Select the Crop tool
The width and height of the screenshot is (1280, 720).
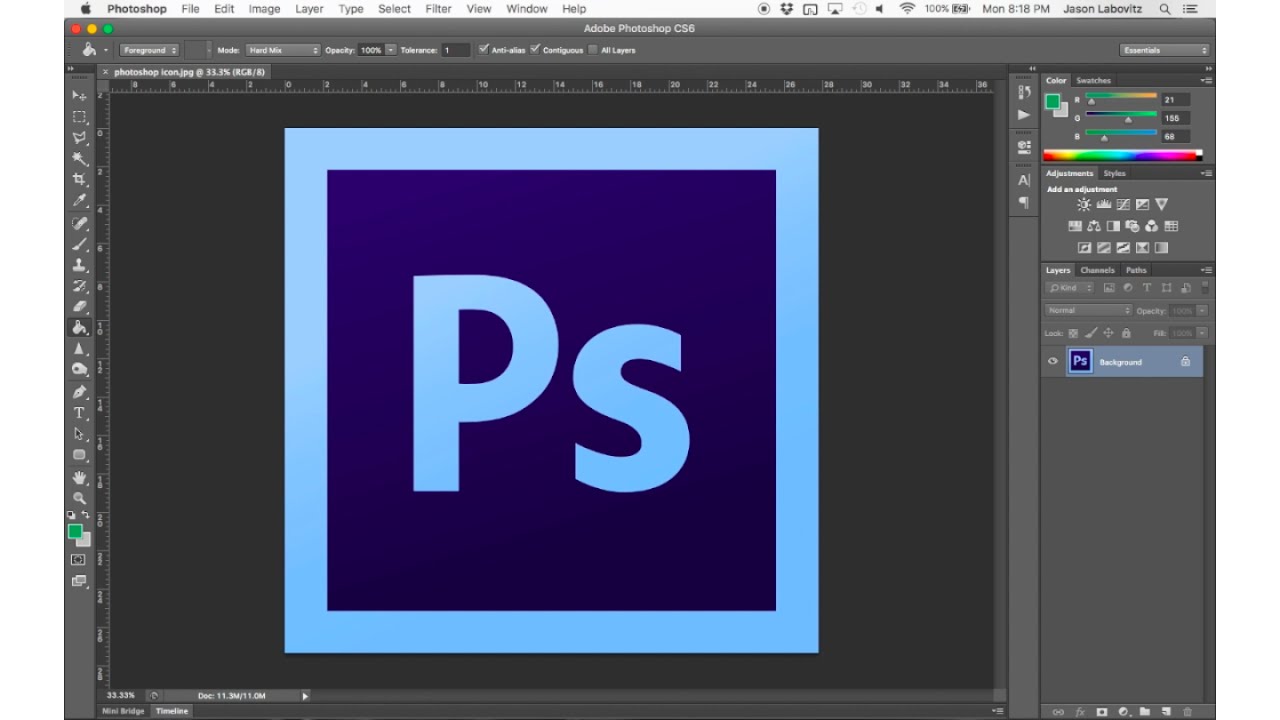click(x=79, y=180)
